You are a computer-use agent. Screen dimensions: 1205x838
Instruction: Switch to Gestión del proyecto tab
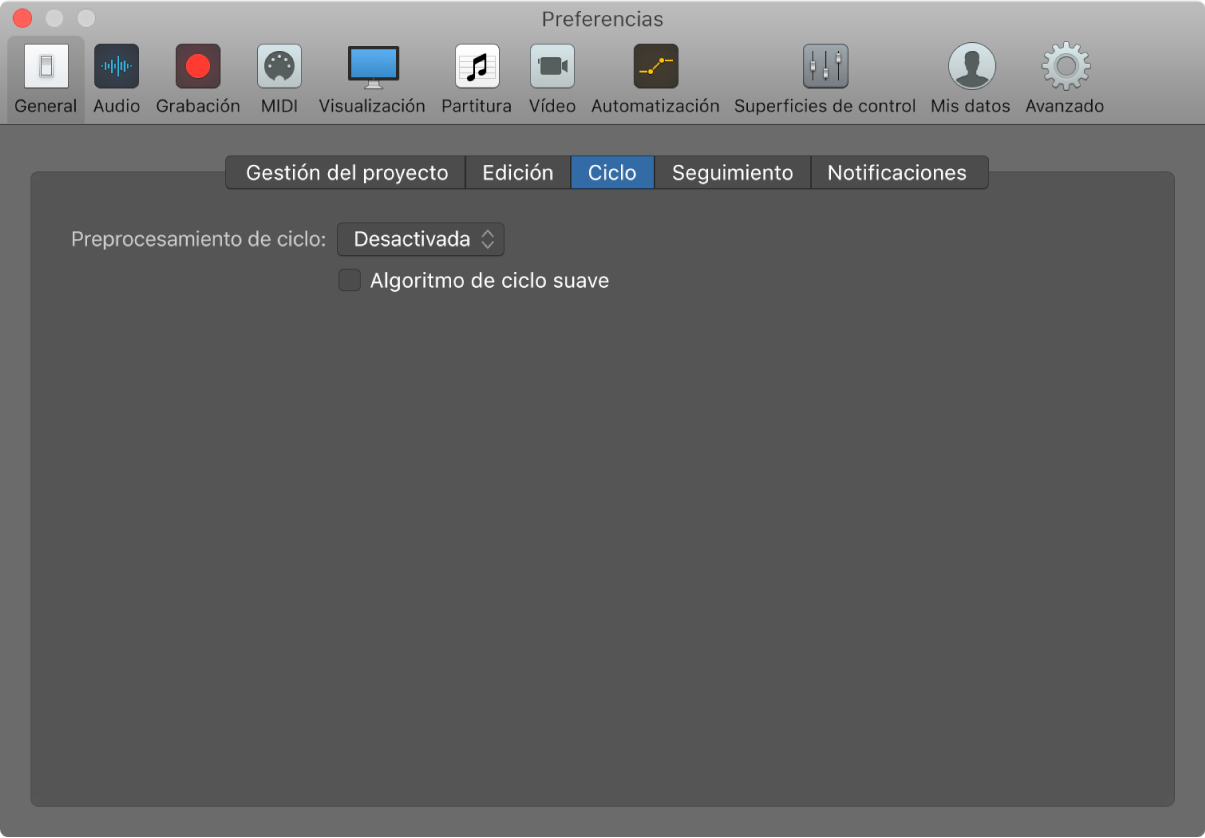click(346, 173)
